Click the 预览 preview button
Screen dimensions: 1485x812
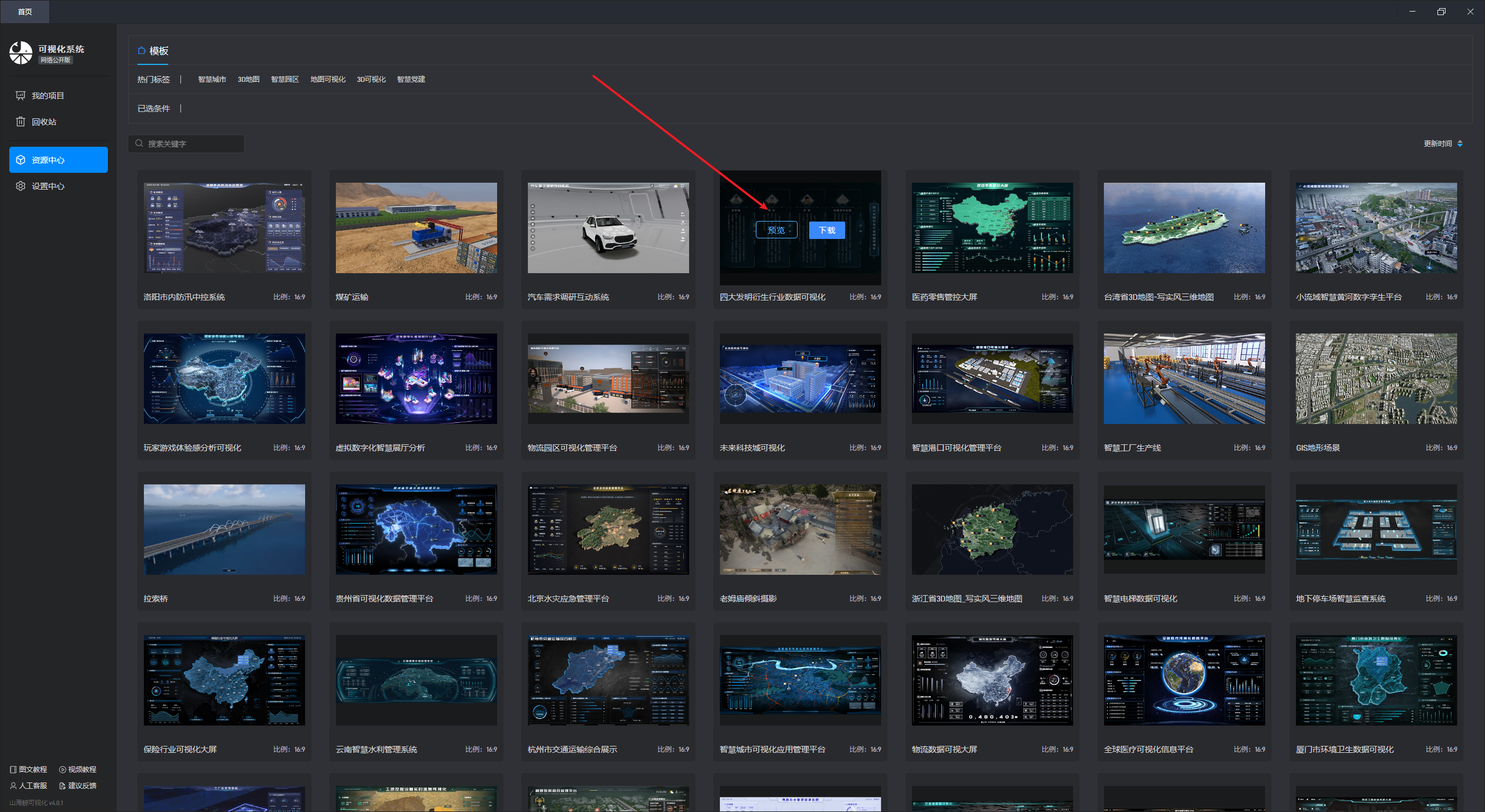click(776, 230)
